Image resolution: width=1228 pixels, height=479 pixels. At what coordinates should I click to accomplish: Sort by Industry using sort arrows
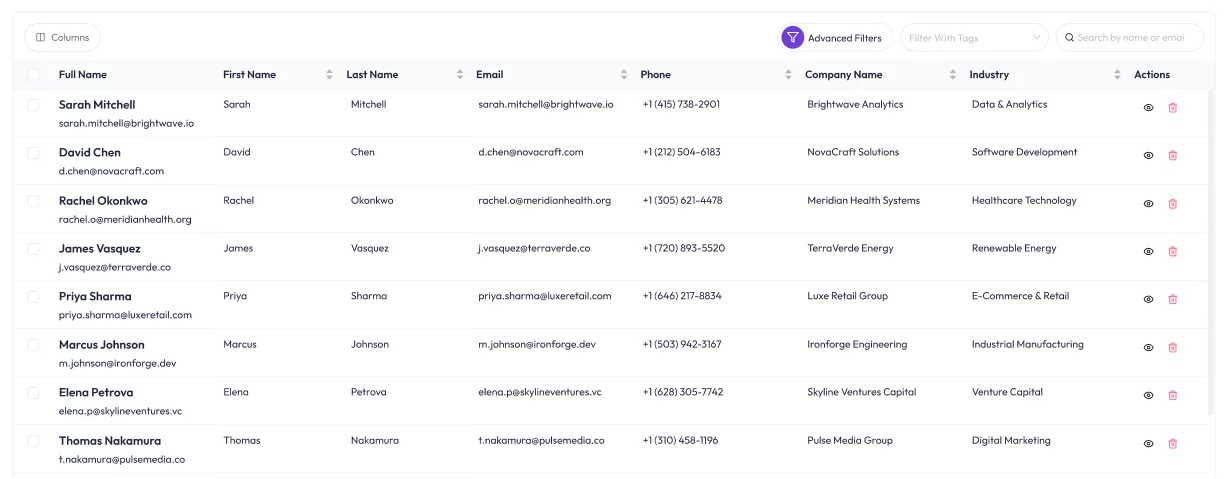(1117, 75)
